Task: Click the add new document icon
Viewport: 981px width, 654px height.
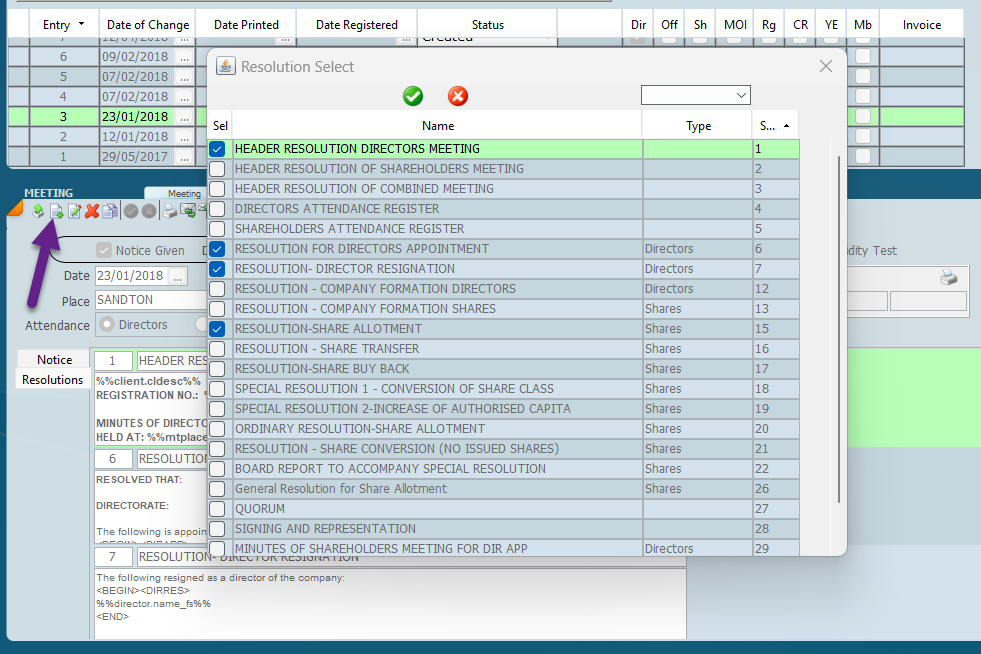Action: pyautogui.click(x=57, y=211)
